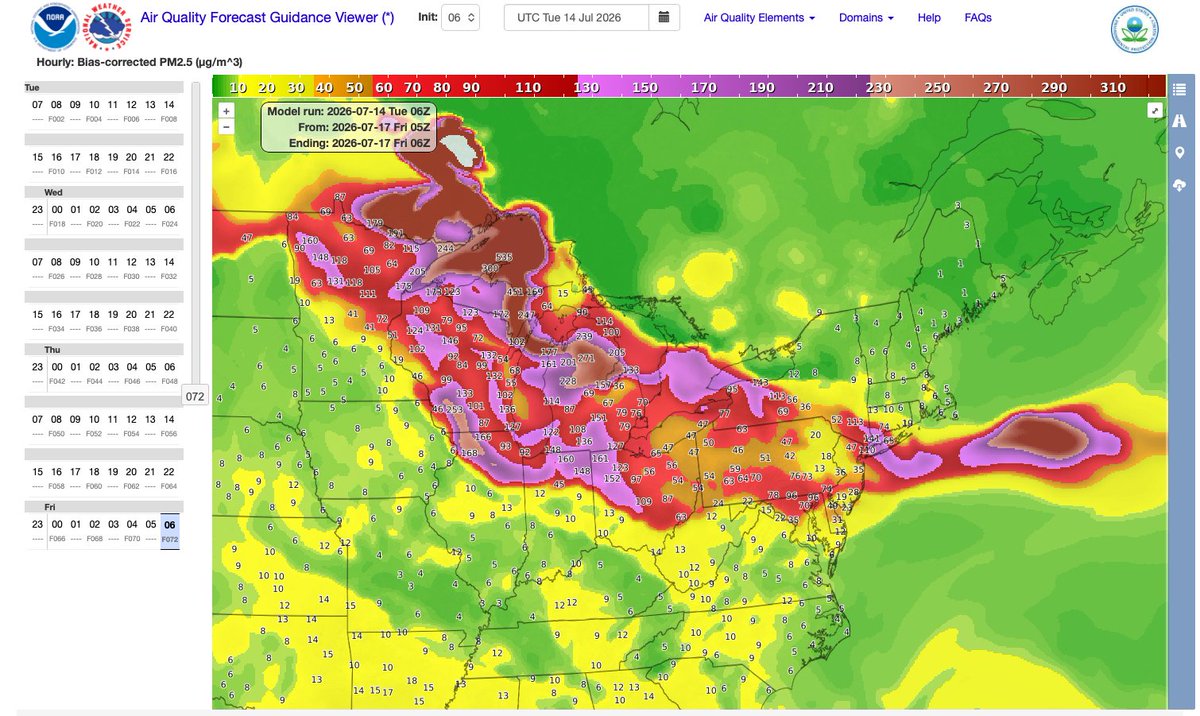The height and width of the screenshot is (716, 1200).
Task: Click the map value 228
Action: [x=567, y=381]
